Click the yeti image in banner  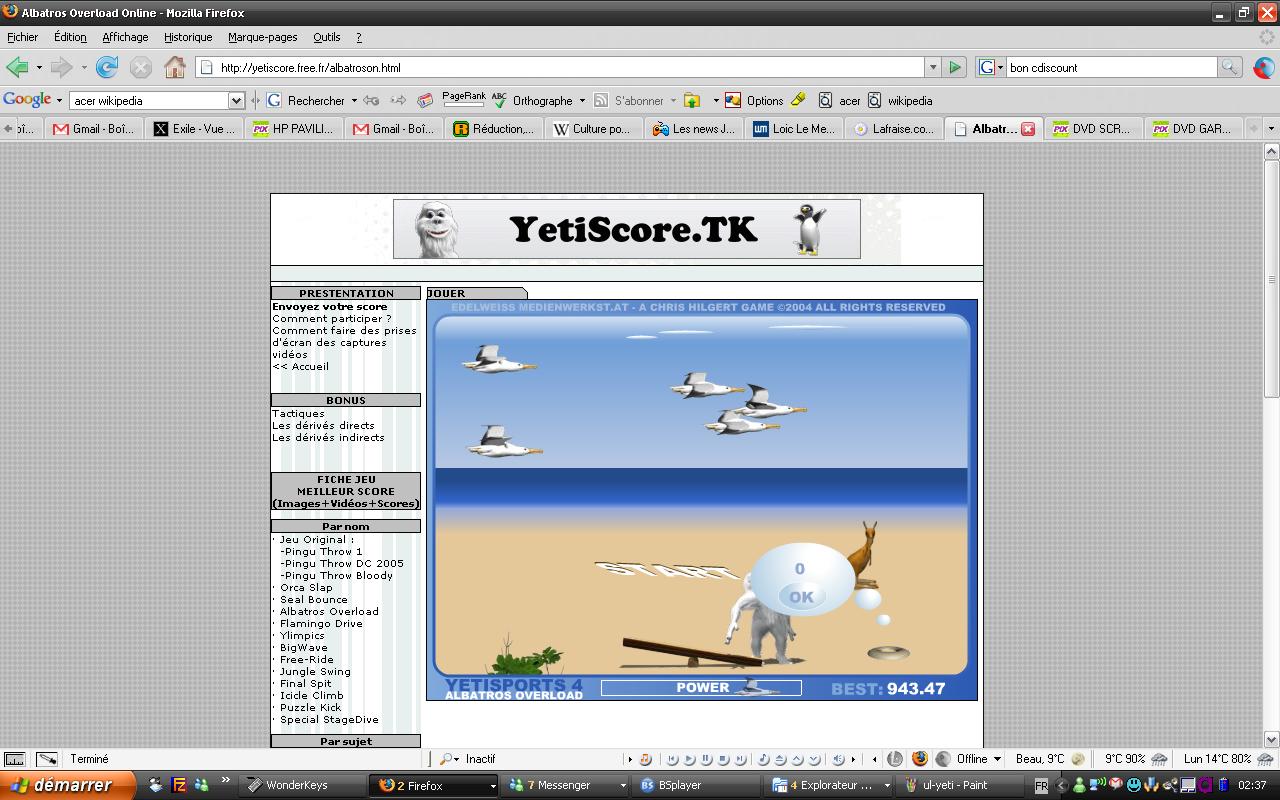pyautogui.click(x=435, y=230)
